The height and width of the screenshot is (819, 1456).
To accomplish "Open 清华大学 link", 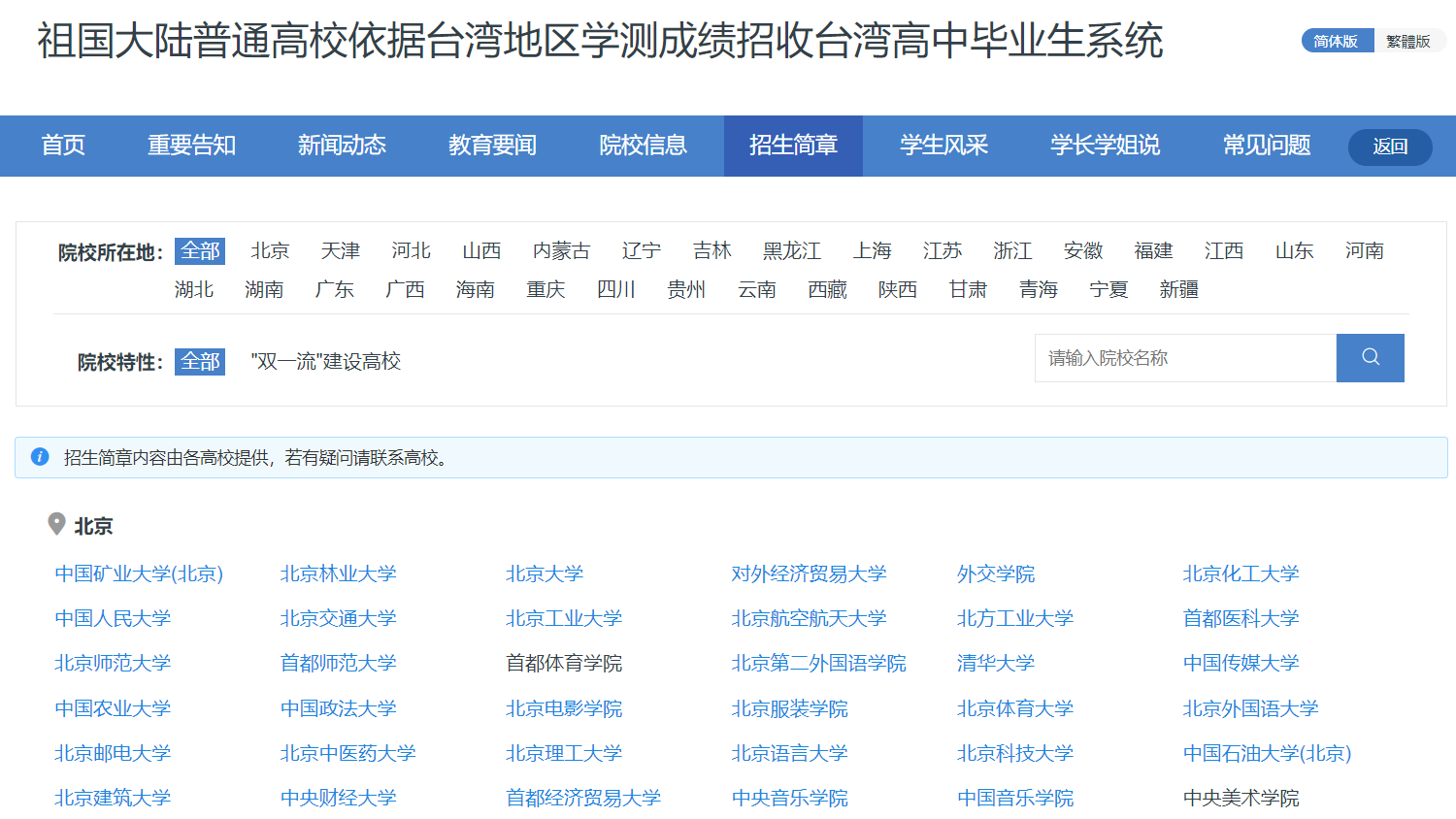I will click(x=996, y=664).
